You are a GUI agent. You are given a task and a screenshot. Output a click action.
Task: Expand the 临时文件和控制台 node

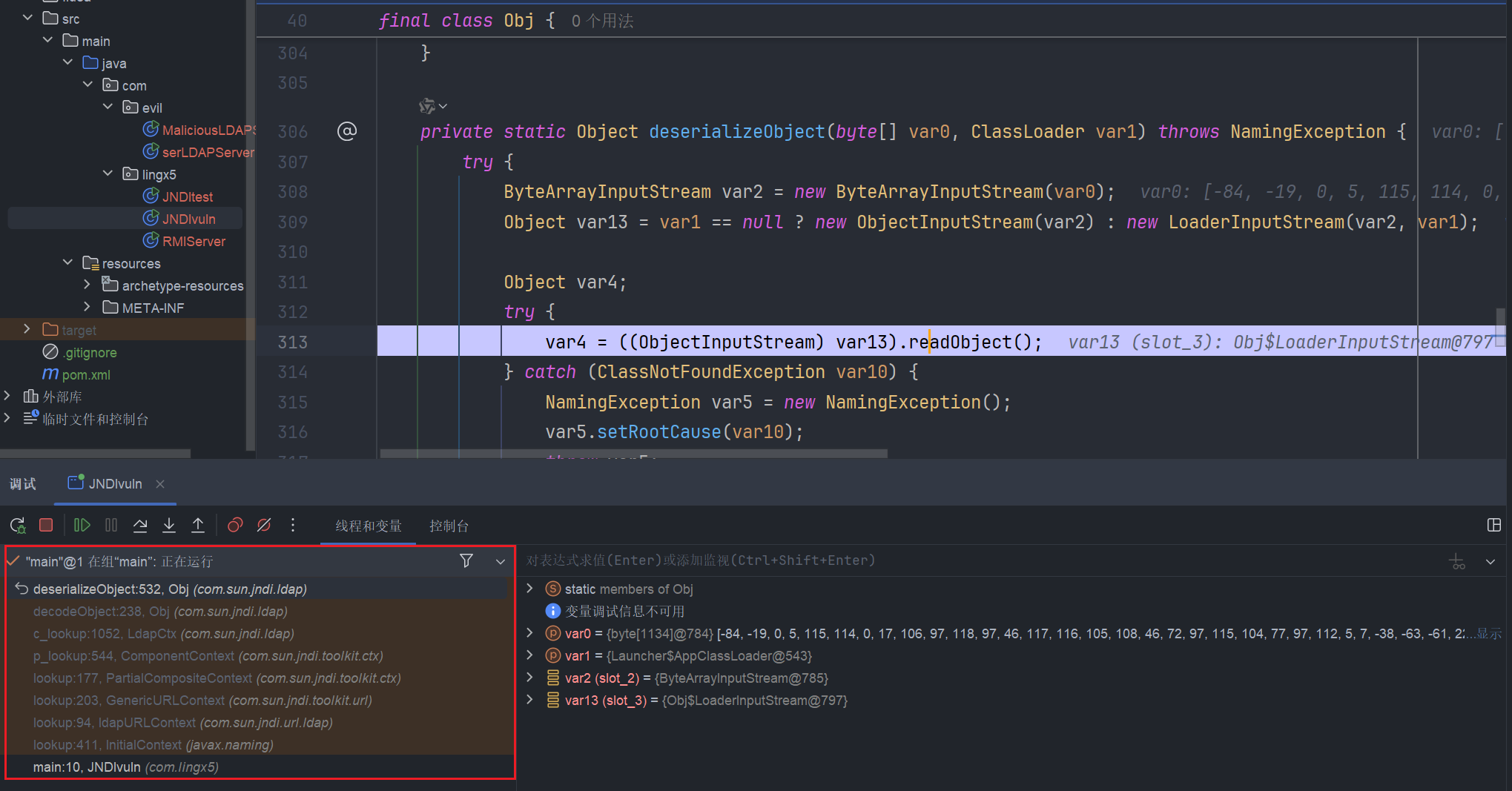coord(7,418)
